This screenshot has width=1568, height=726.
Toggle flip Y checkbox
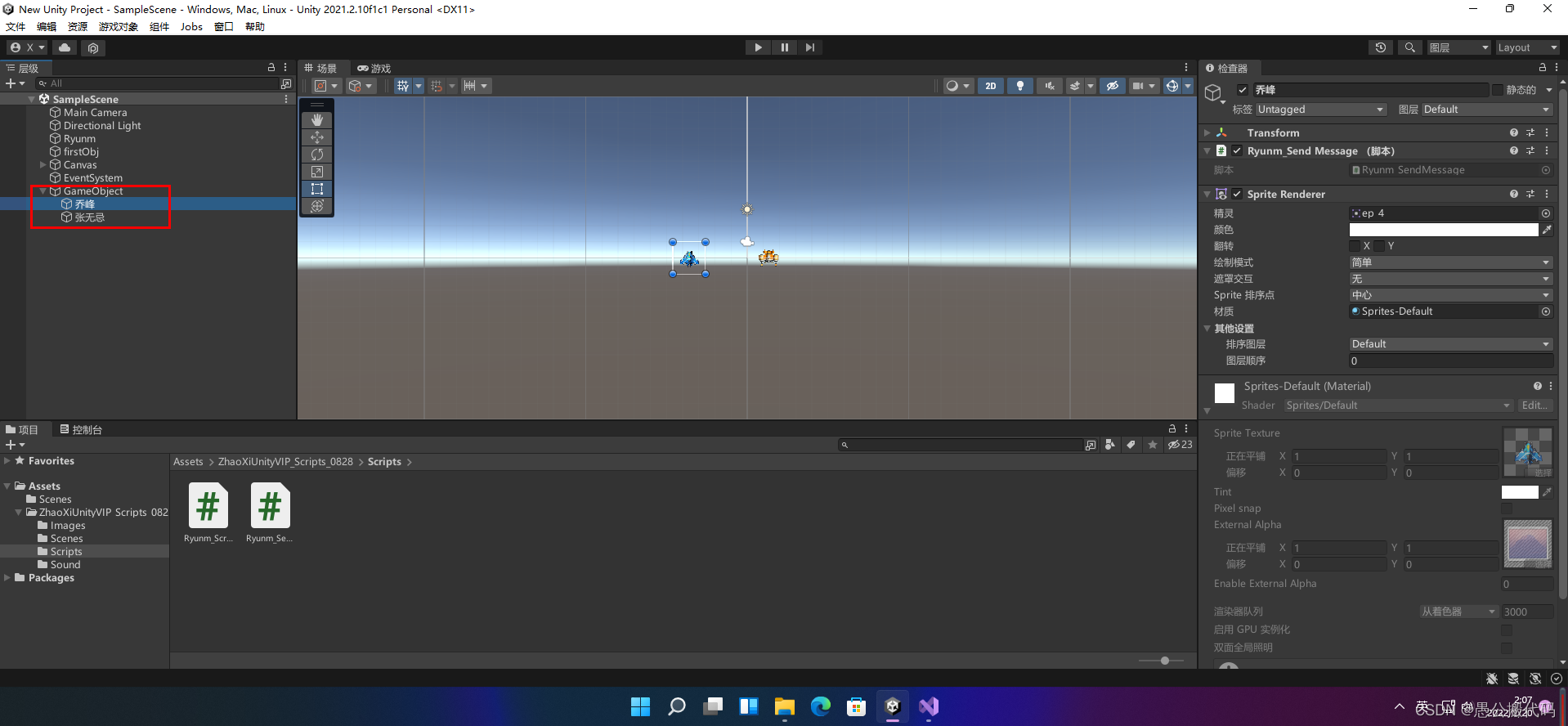click(1379, 246)
